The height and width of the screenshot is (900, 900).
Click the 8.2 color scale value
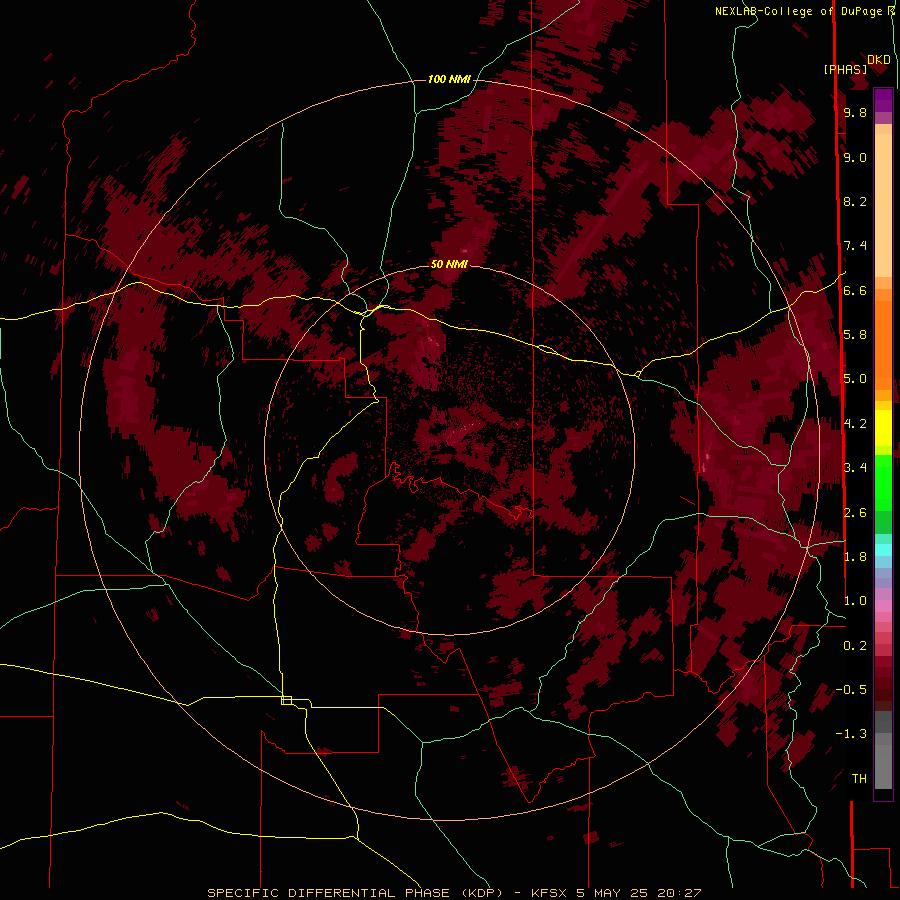855,201
